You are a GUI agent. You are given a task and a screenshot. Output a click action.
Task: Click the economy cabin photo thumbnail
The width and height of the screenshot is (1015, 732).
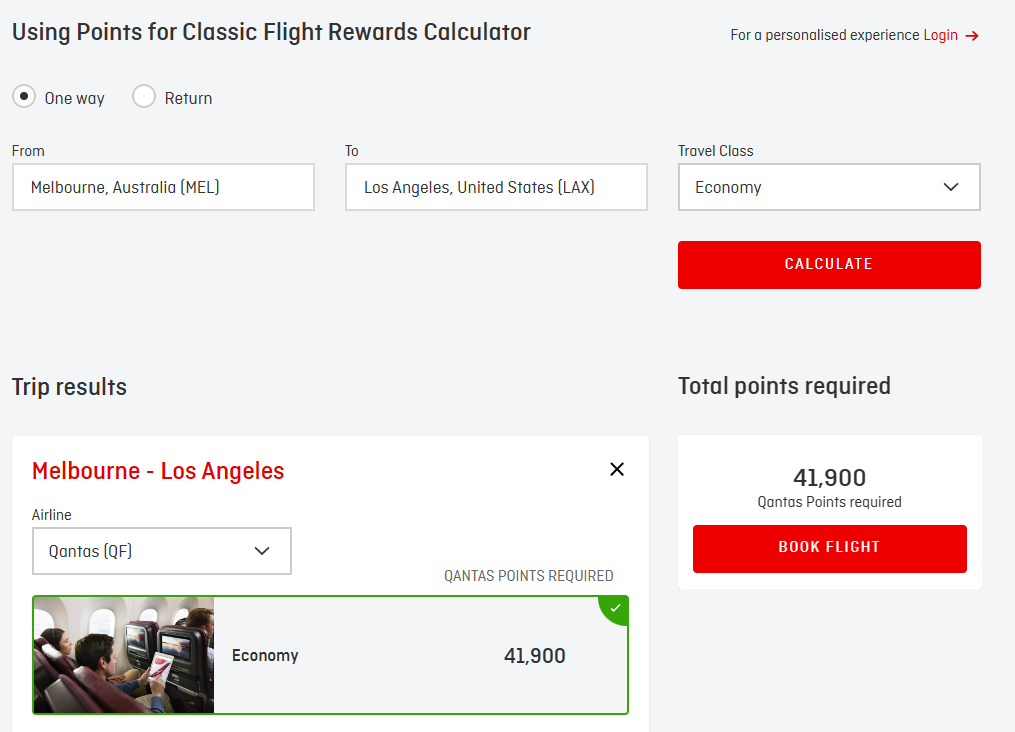123,656
